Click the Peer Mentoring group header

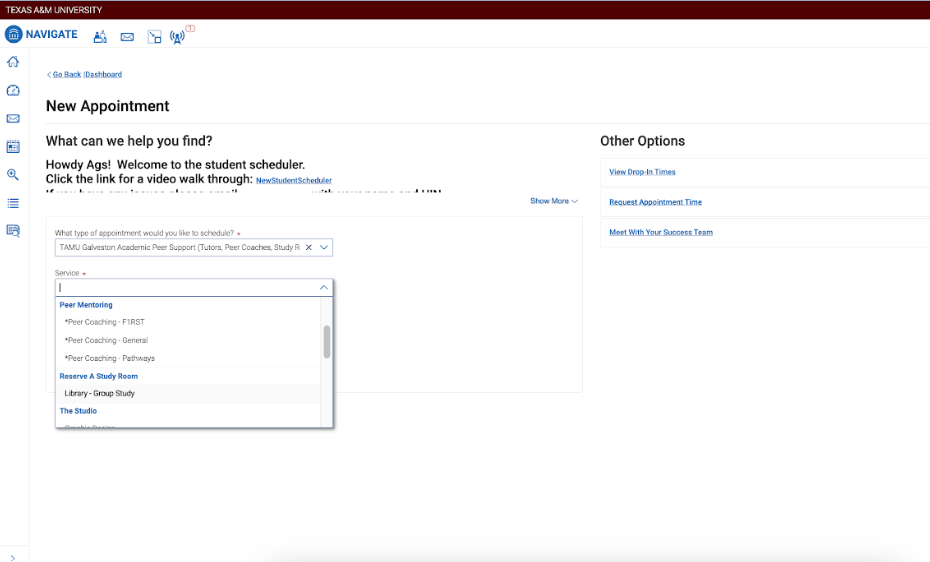86,305
